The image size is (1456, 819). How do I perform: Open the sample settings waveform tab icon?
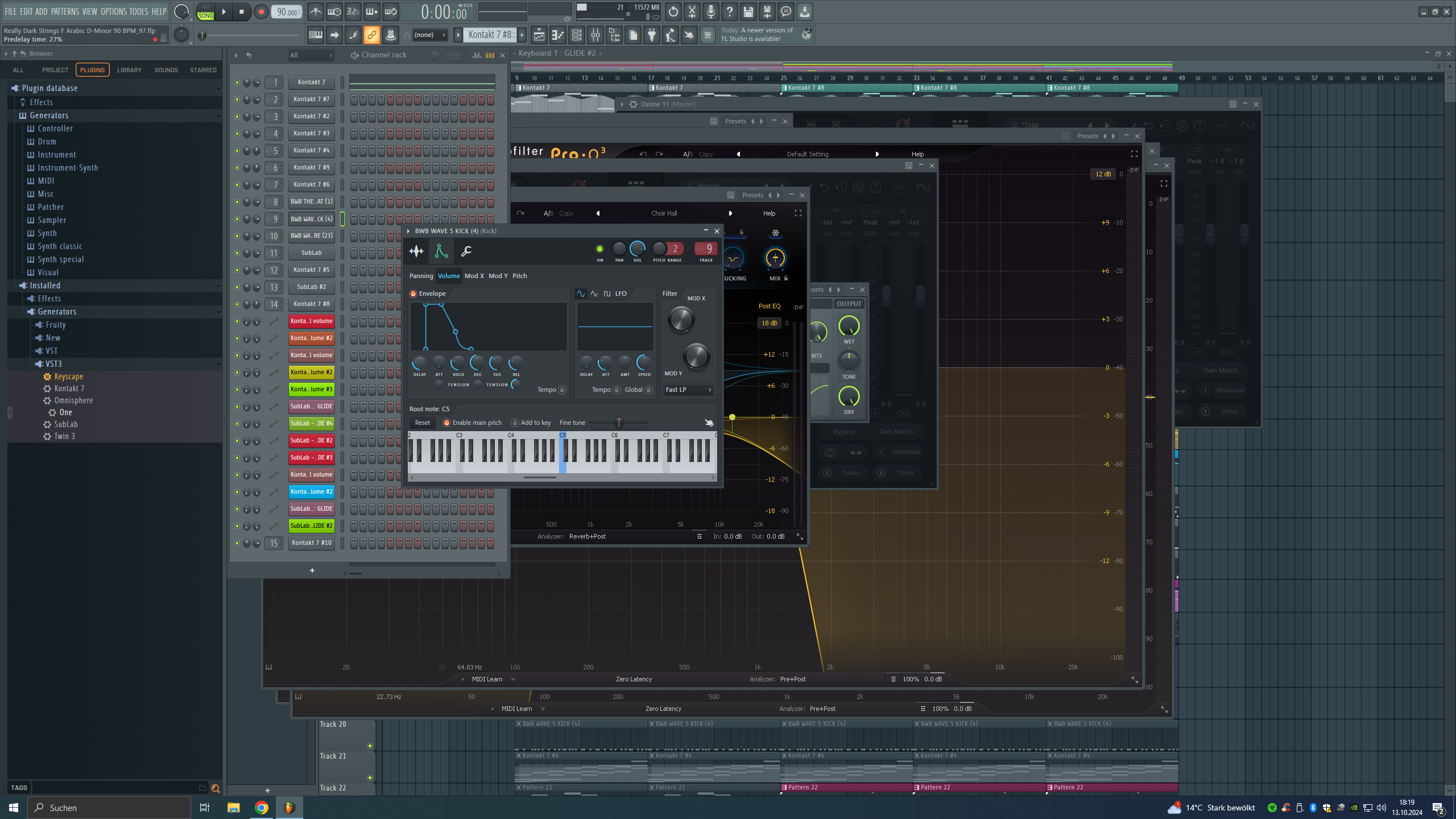[x=416, y=251]
